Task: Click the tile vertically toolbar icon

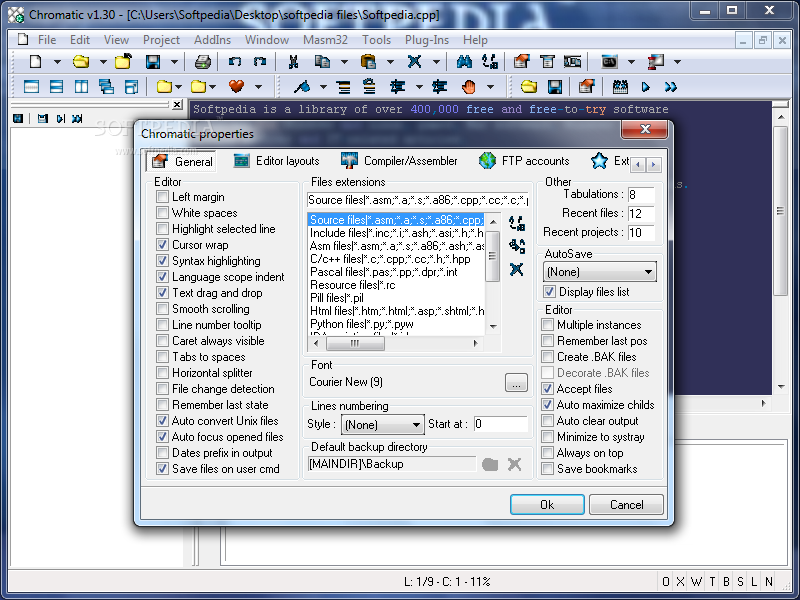Action: pyautogui.click(x=81, y=87)
